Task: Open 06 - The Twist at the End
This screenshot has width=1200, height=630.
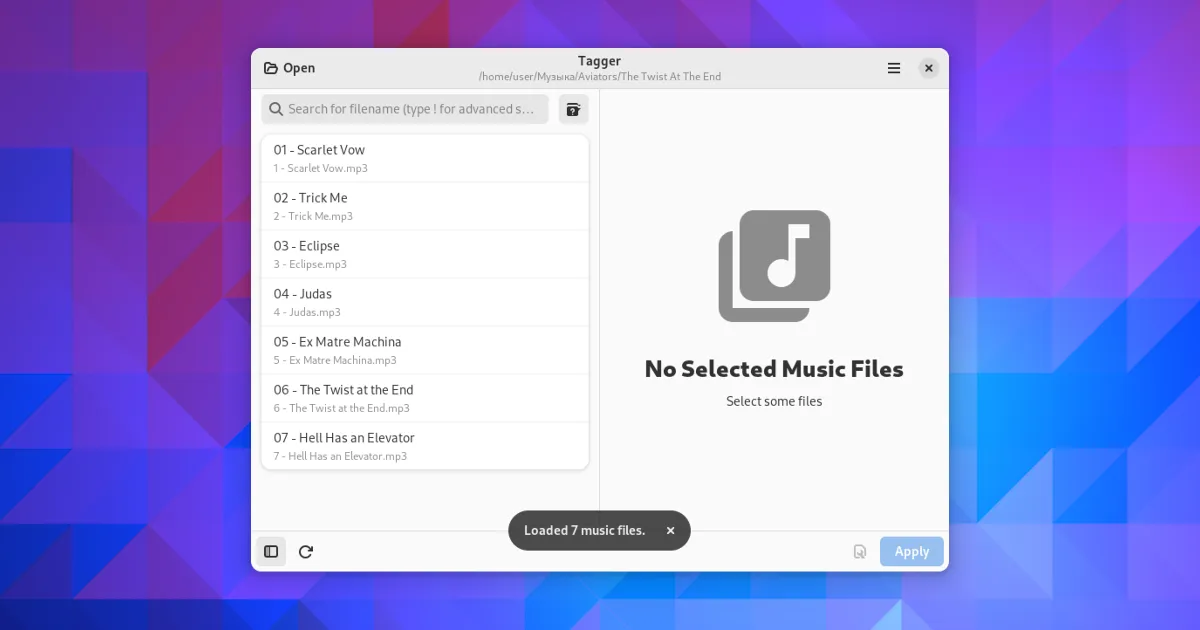Action: 425,398
